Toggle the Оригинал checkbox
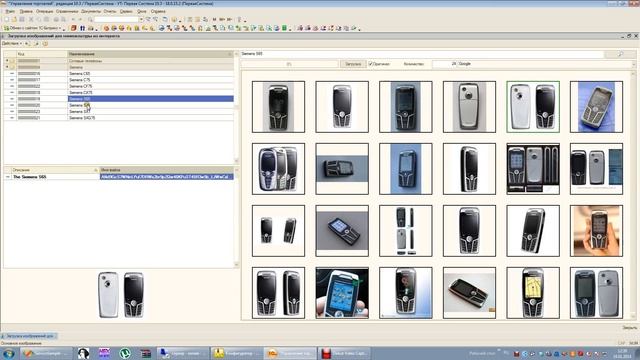The height and width of the screenshot is (360, 640). point(371,64)
